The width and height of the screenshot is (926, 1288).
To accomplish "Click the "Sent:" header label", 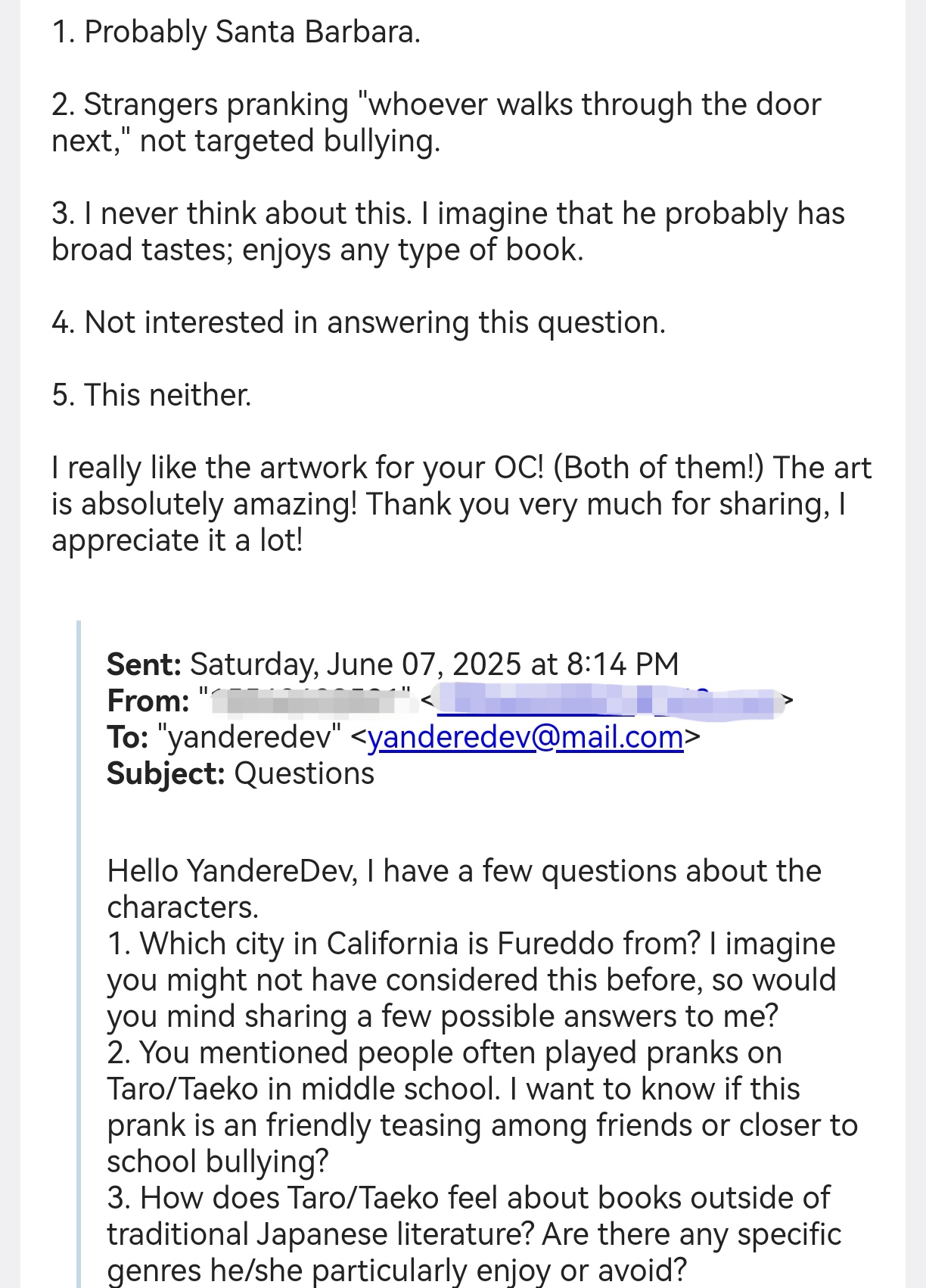I will [x=144, y=664].
